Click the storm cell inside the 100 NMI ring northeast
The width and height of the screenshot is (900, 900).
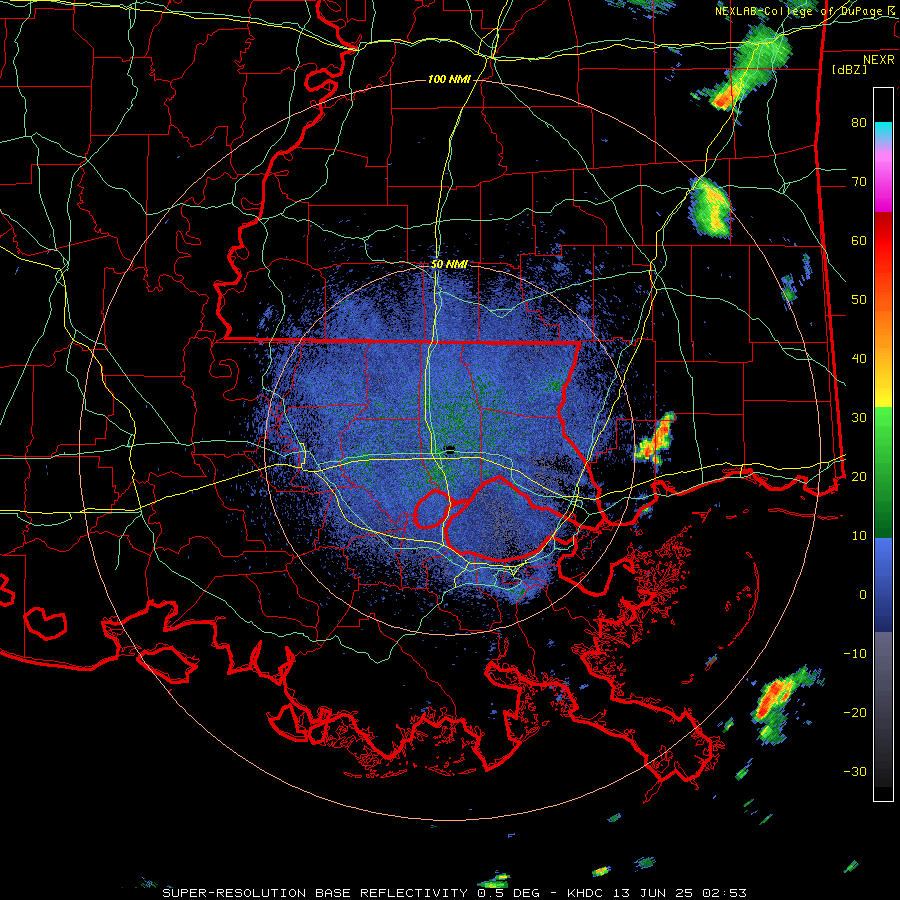pyautogui.click(x=711, y=208)
